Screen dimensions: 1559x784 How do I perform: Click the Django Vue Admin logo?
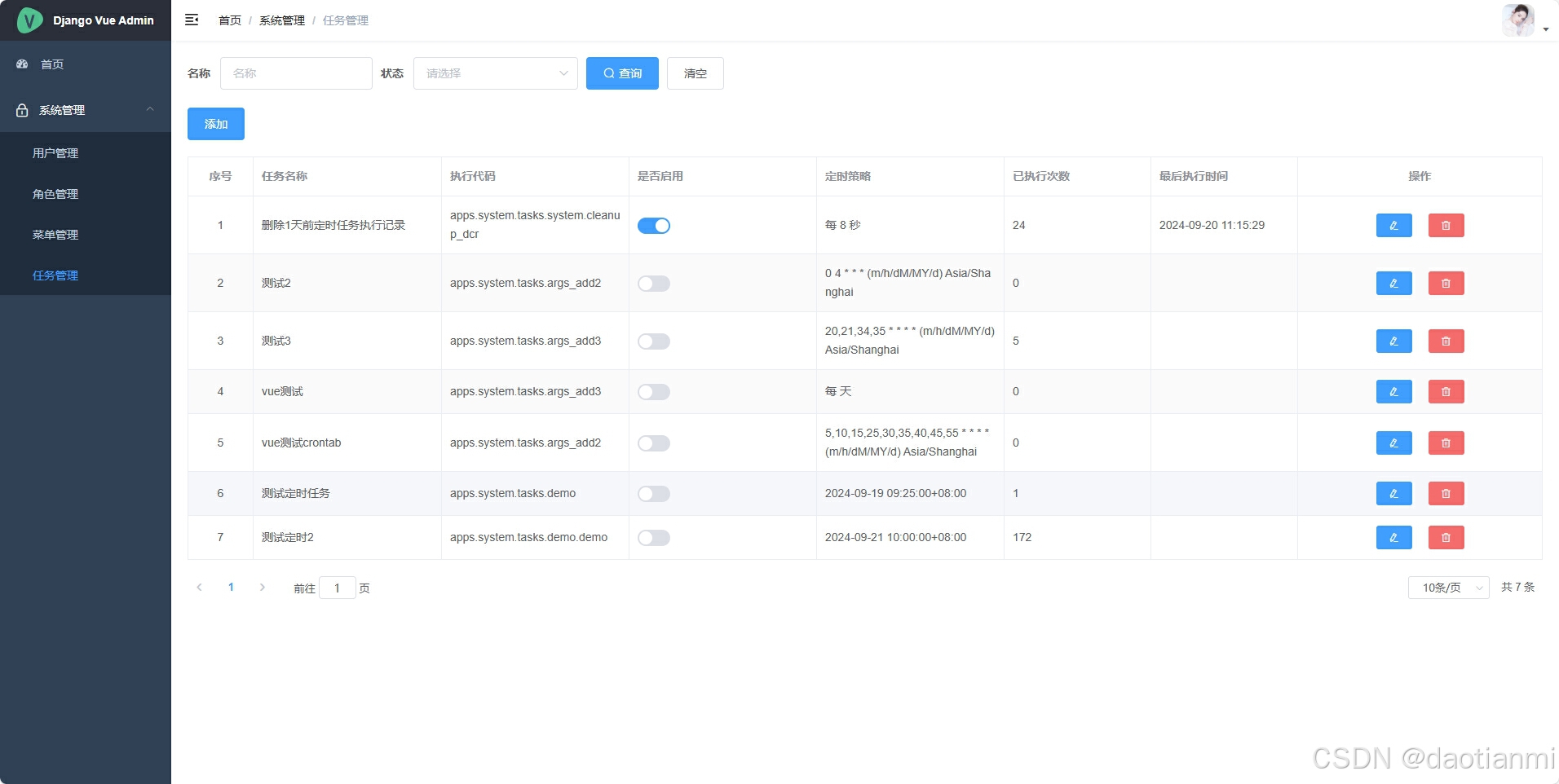[86, 20]
